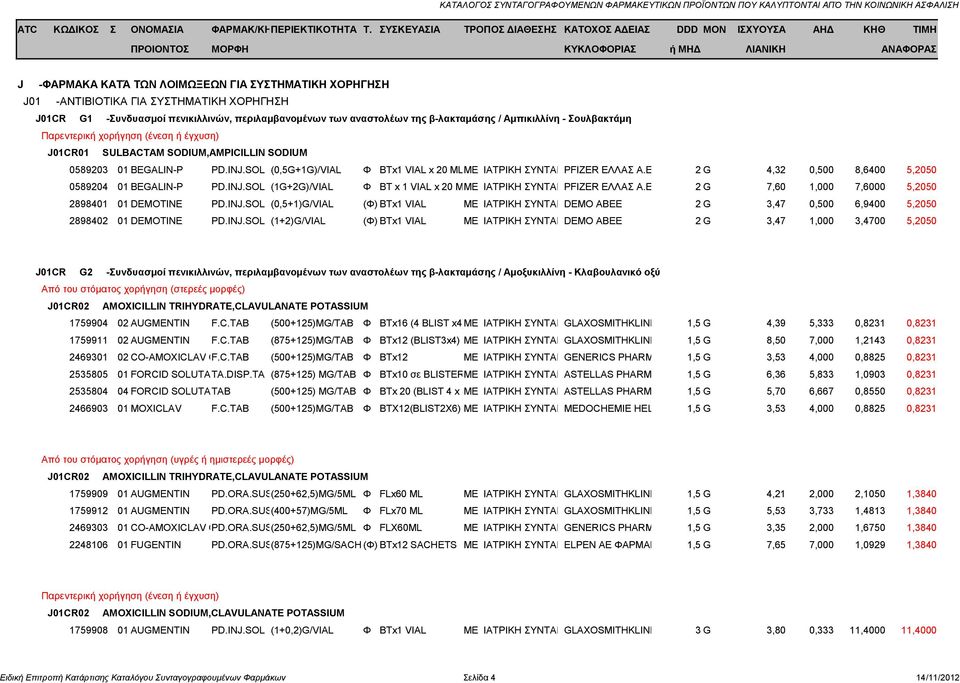The image size is (960, 683).
Task: Click reference price 11,4000 in red
Action: click(x=918, y=630)
